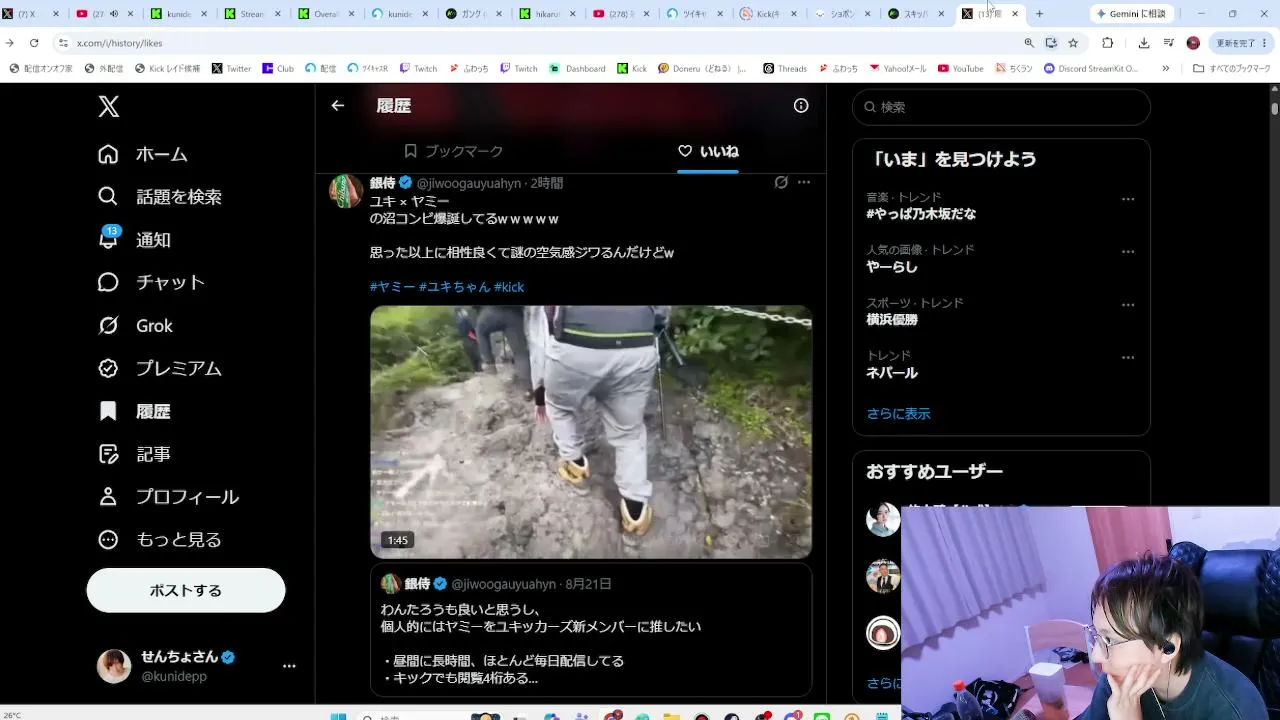This screenshot has height=720, width=1280.
Task: Switch to the スキッパ browser tab
Action: click(921, 14)
